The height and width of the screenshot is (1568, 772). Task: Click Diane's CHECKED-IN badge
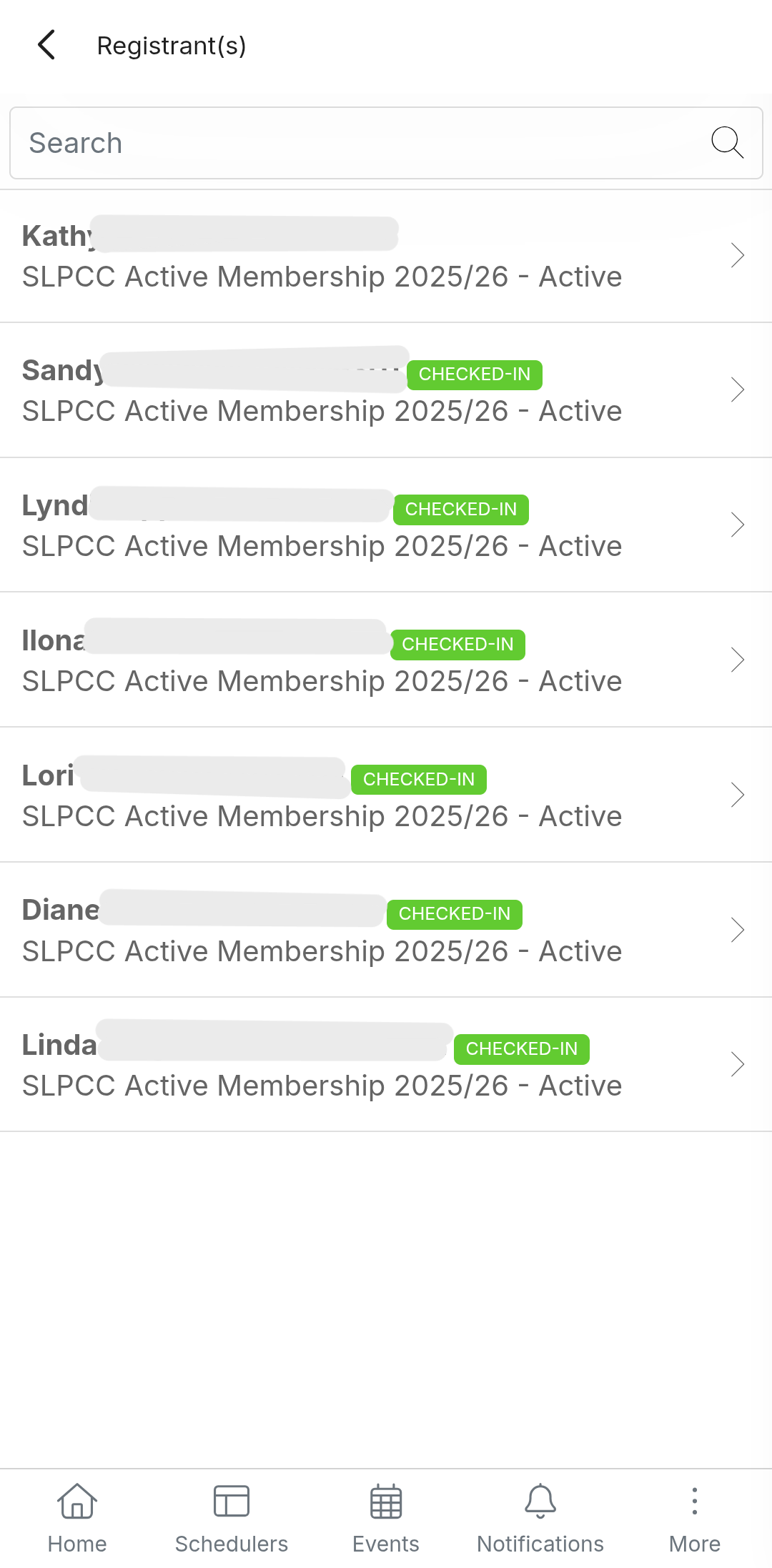(x=455, y=914)
